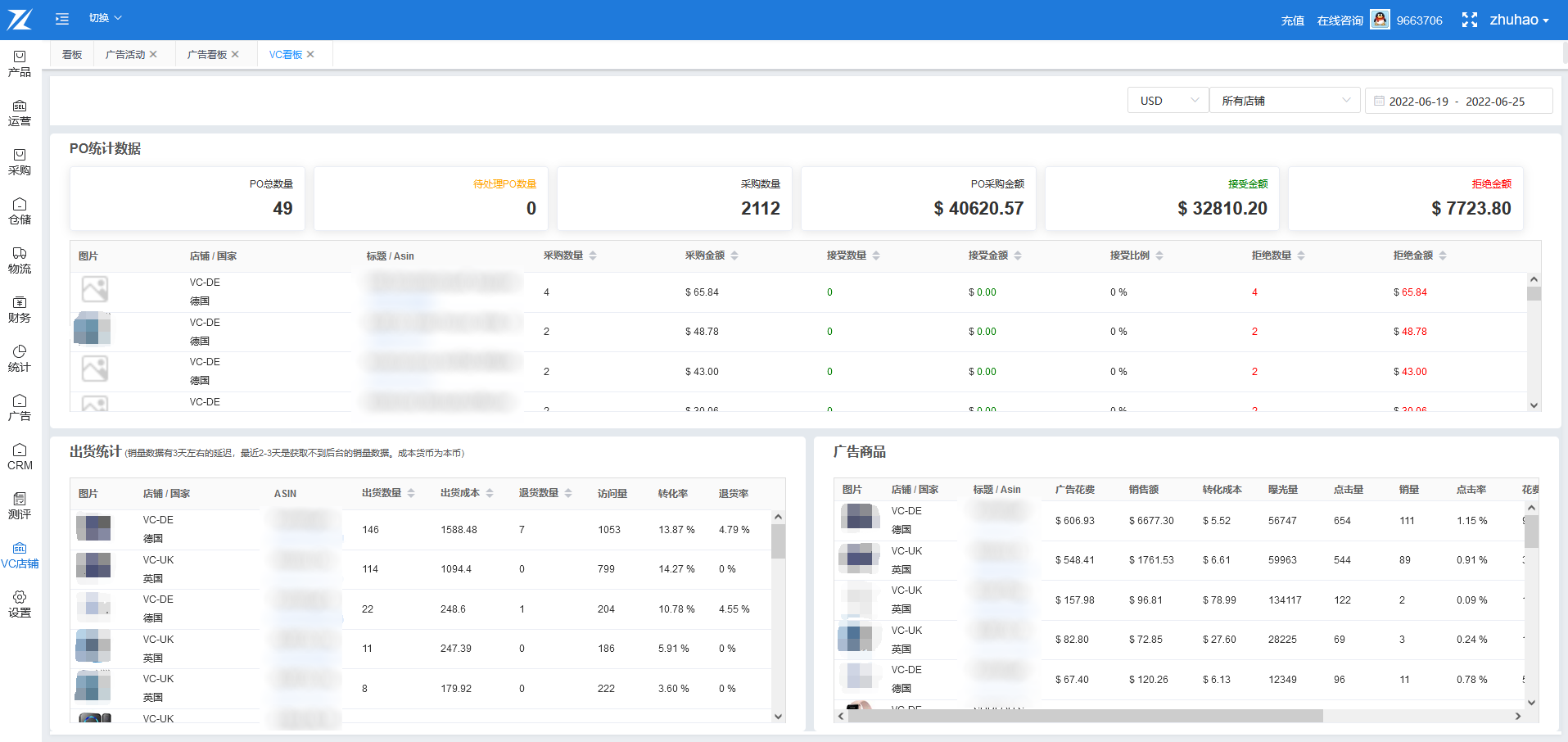Screen dimensions: 1568x742
Task: Open the USD currency dropdown
Action: pos(1168,101)
